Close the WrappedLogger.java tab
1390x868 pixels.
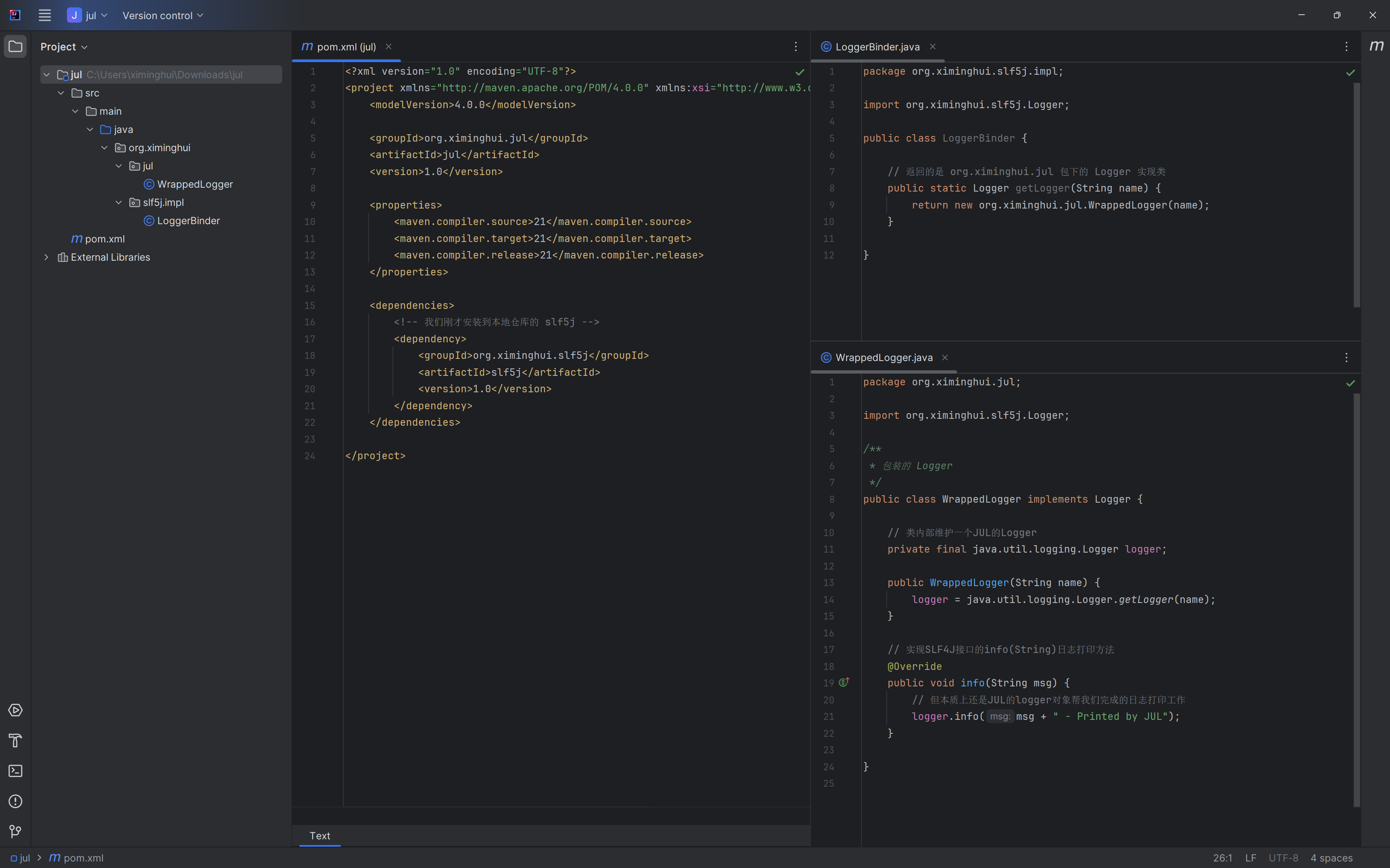945,358
